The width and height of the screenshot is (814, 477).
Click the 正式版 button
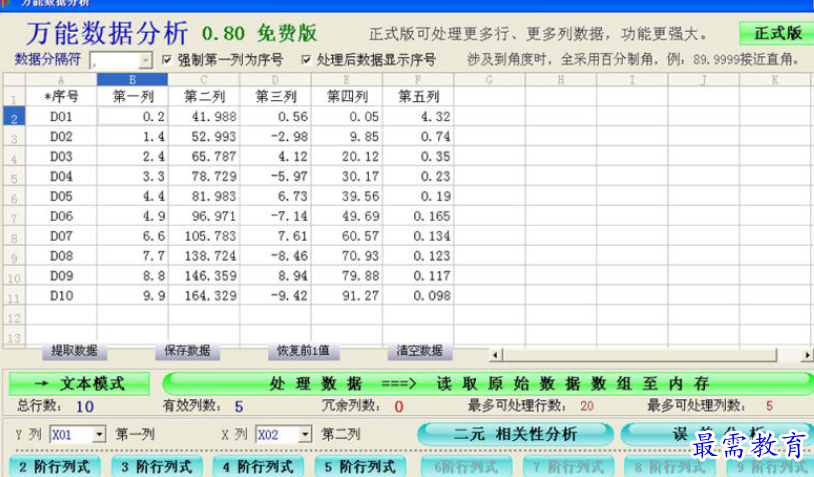(777, 34)
